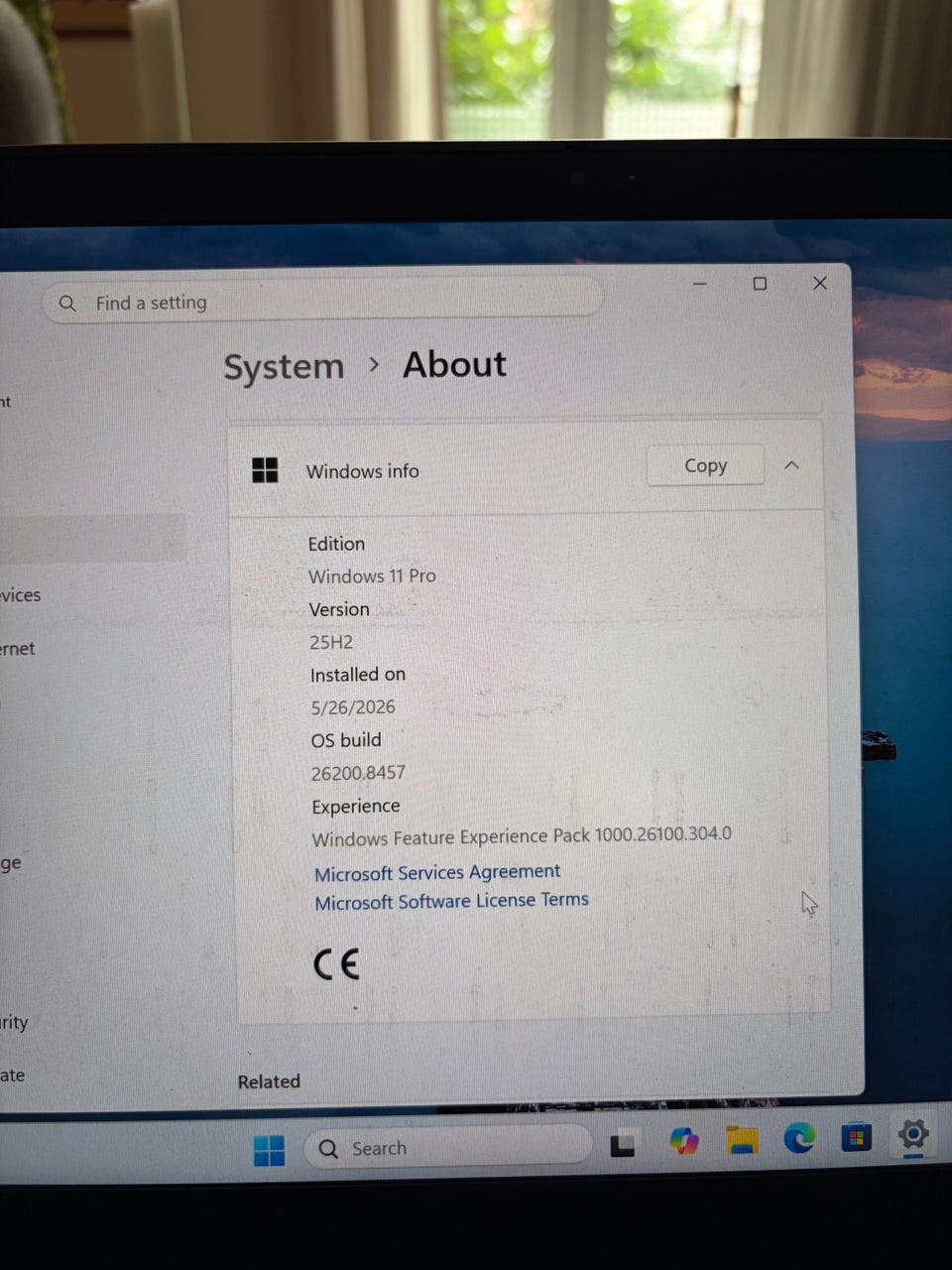Close the Settings window
Image resolution: width=952 pixels, height=1270 pixels.
pos(820,283)
